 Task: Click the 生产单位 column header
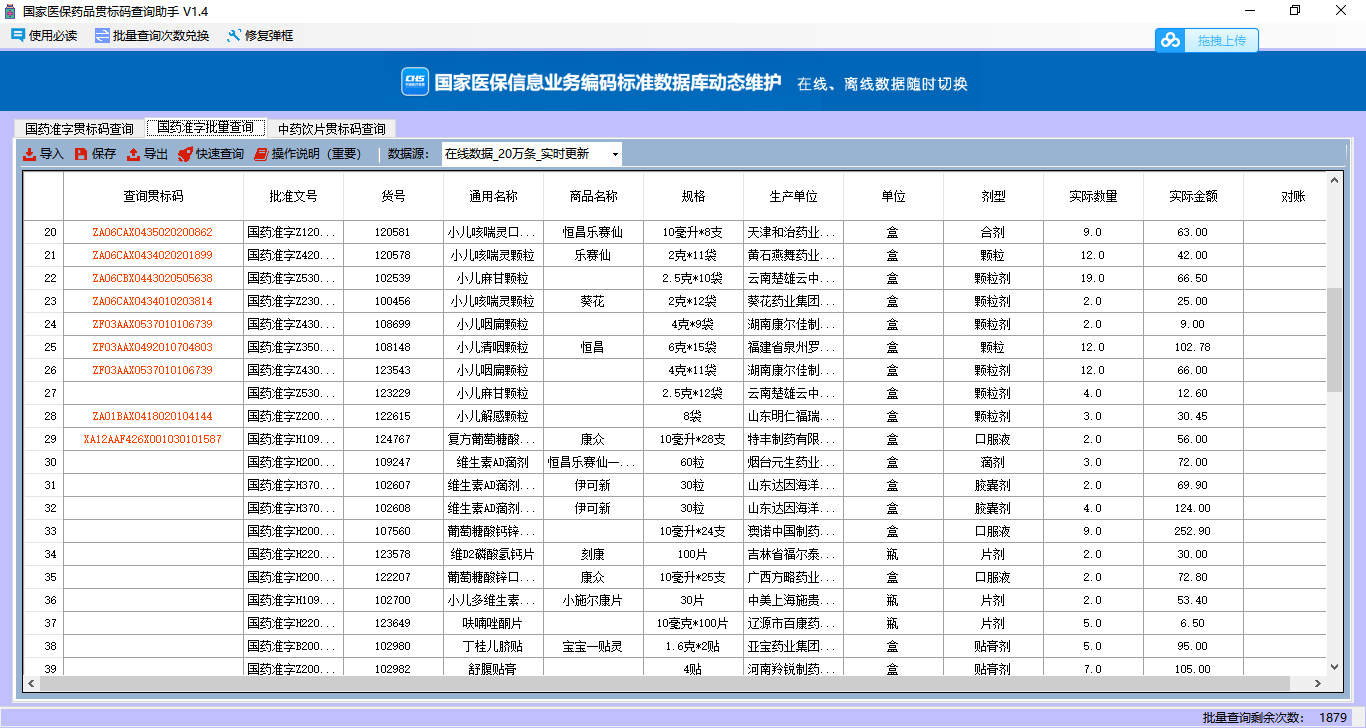(x=793, y=197)
